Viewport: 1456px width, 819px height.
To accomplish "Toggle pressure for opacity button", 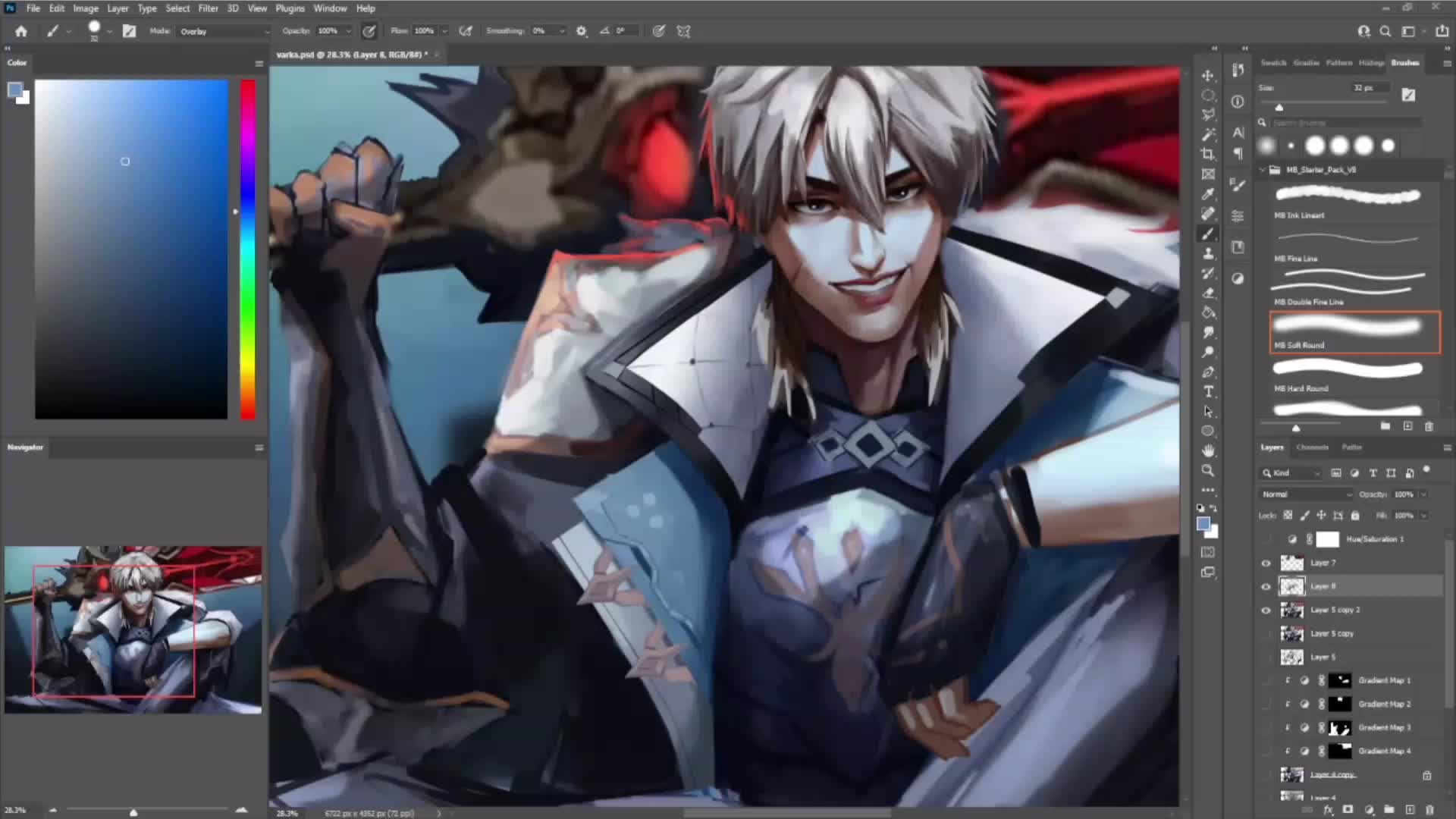I will coord(369,31).
